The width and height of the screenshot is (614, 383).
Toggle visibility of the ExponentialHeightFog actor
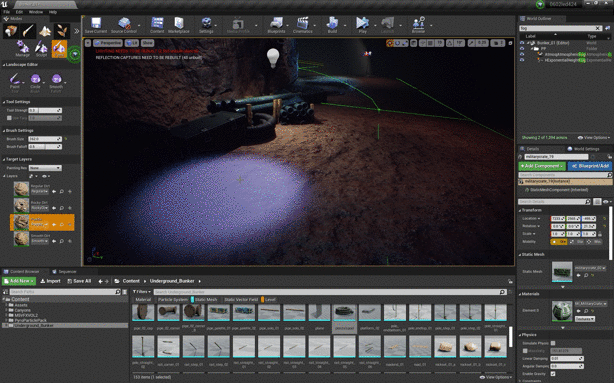tap(522, 60)
